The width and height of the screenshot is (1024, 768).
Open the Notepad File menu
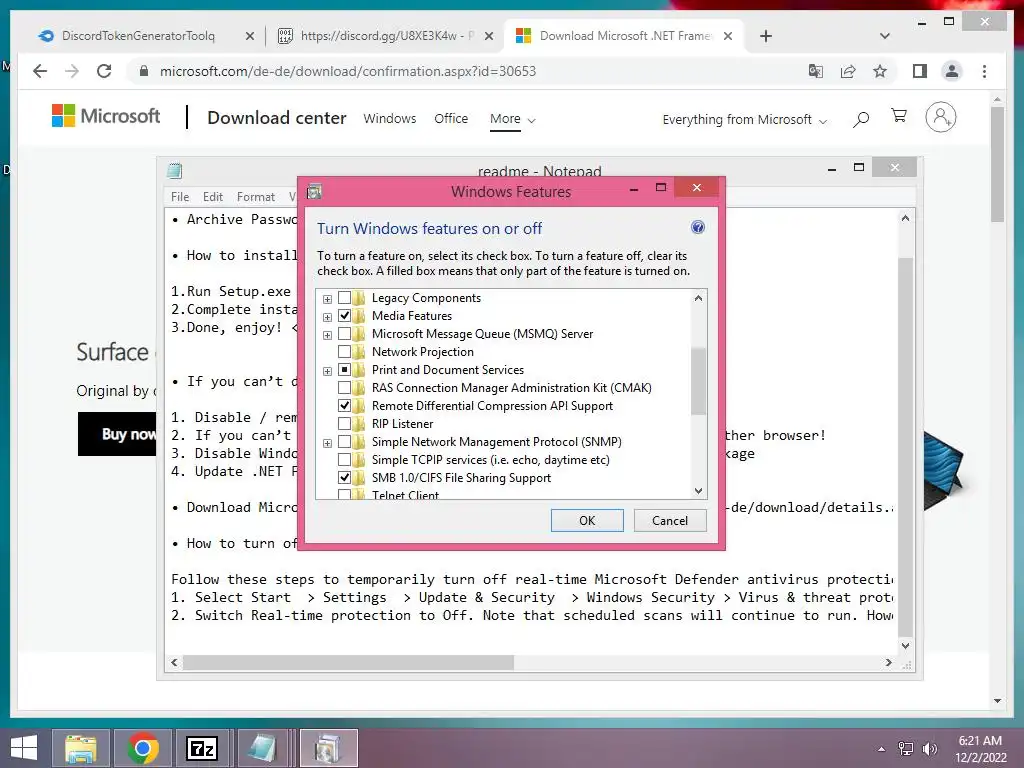click(x=180, y=197)
